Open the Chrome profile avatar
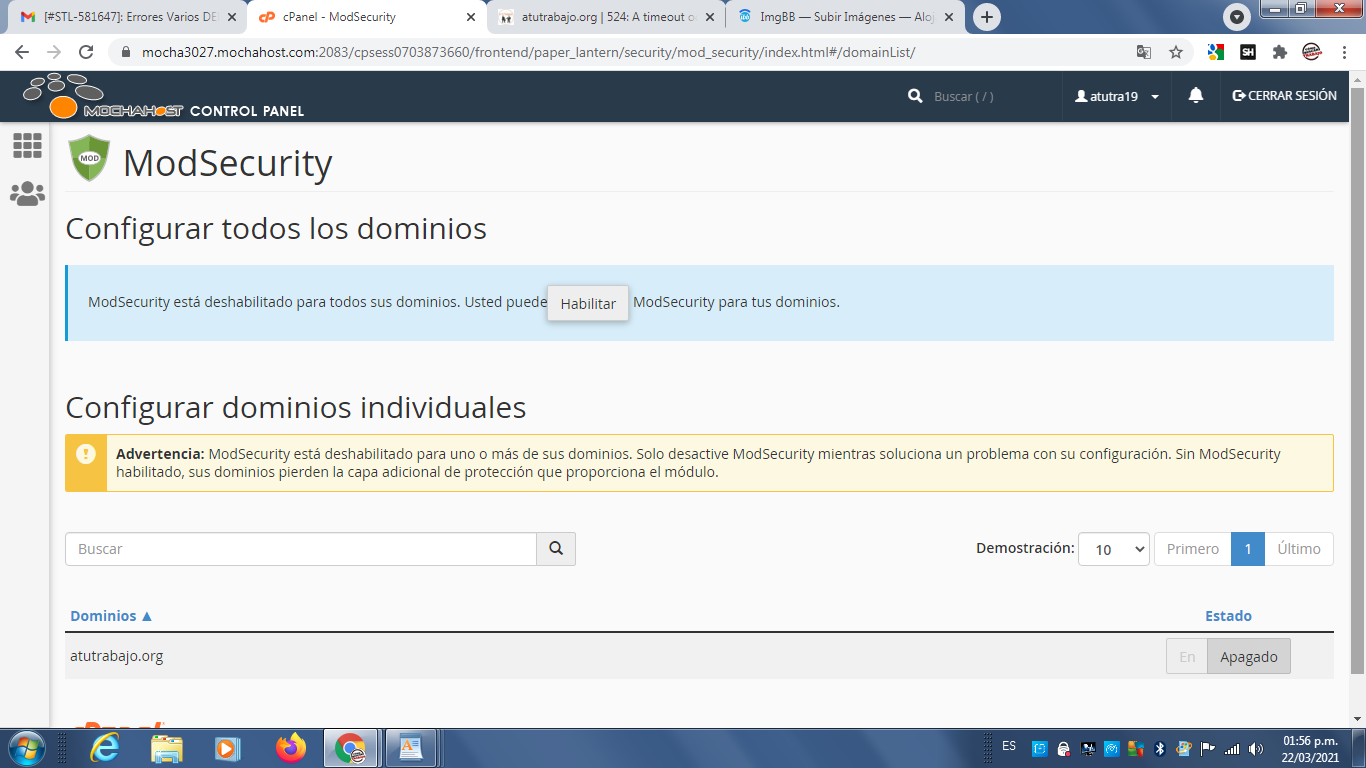 [x=1311, y=52]
